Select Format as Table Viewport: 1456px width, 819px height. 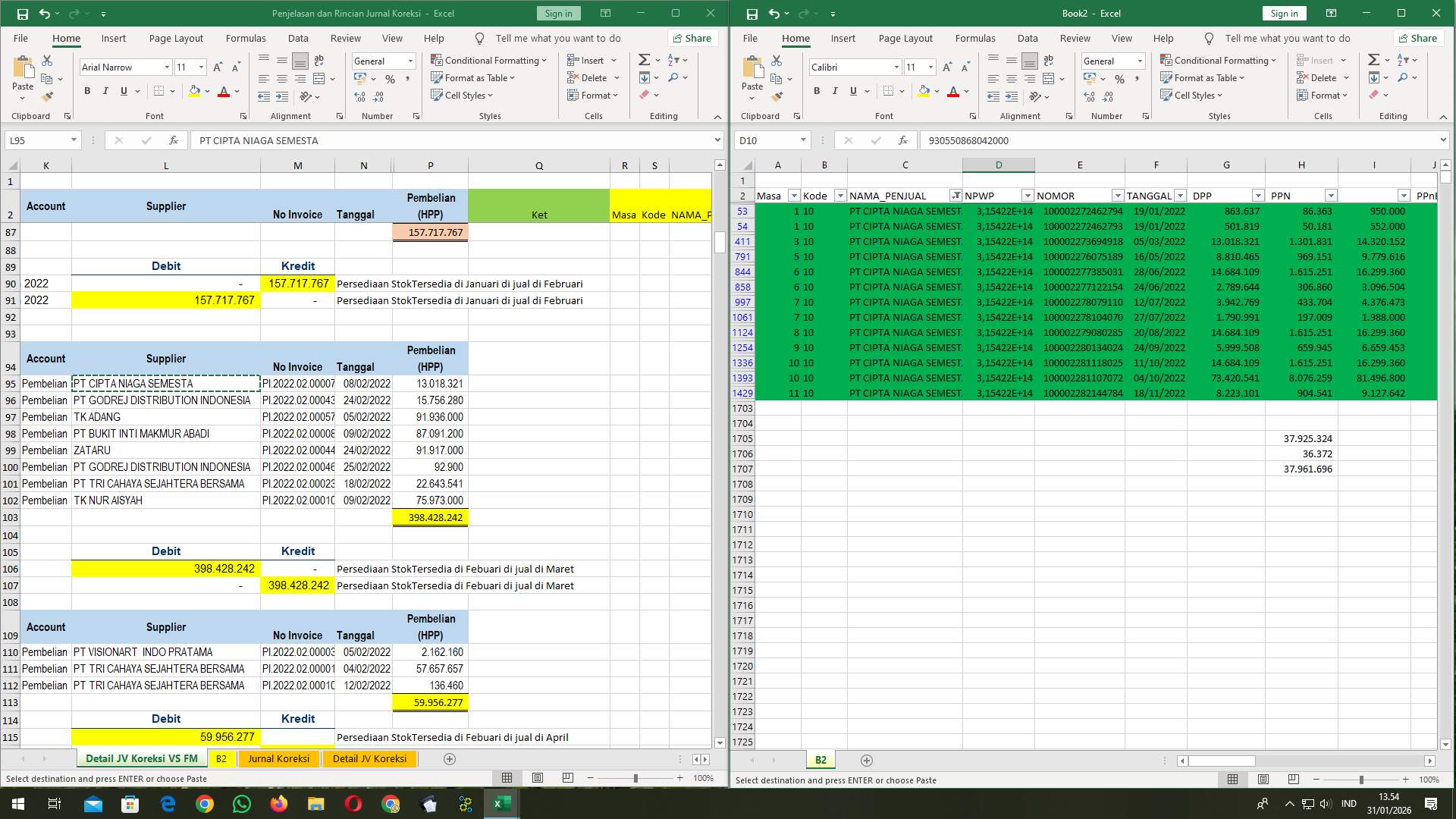coord(473,77)
